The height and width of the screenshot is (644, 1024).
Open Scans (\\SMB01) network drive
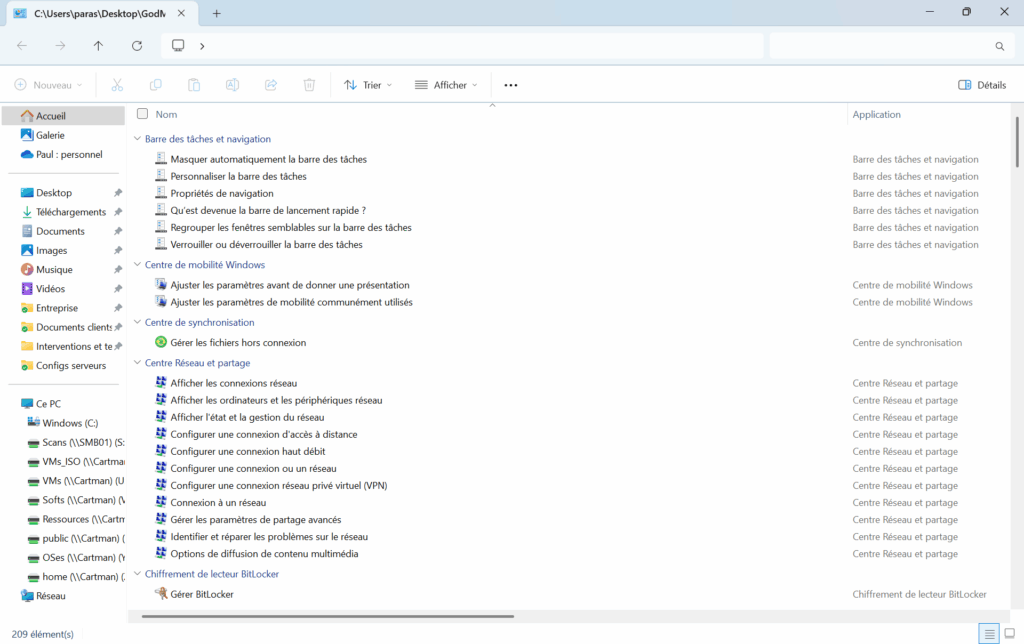pos(76,442)
